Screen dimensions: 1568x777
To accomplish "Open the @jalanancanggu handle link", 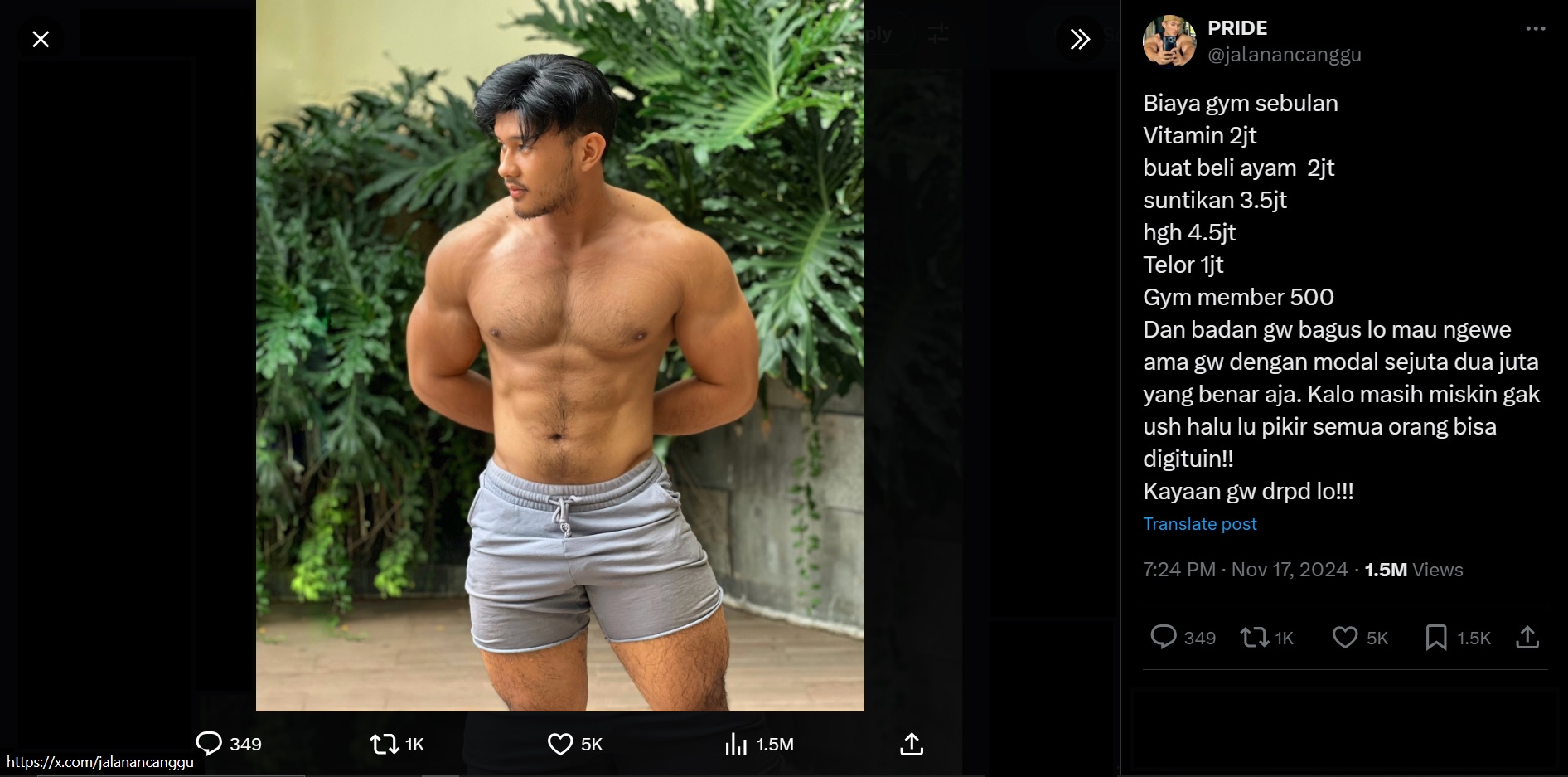I will coord(1285,55).
